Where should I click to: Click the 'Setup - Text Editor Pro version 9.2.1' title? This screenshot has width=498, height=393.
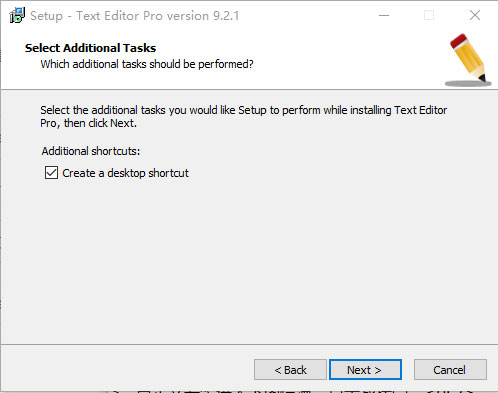point(134,16)
